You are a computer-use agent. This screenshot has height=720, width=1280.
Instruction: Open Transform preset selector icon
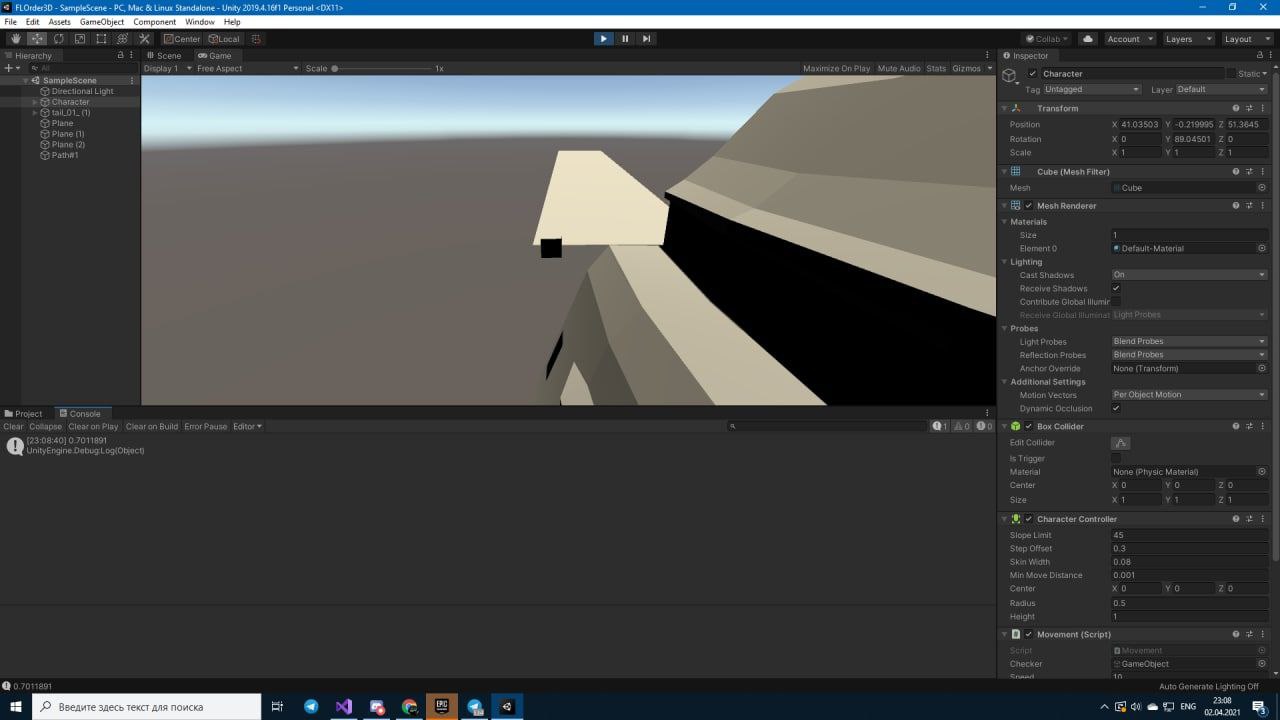(x=1249, y=108)
